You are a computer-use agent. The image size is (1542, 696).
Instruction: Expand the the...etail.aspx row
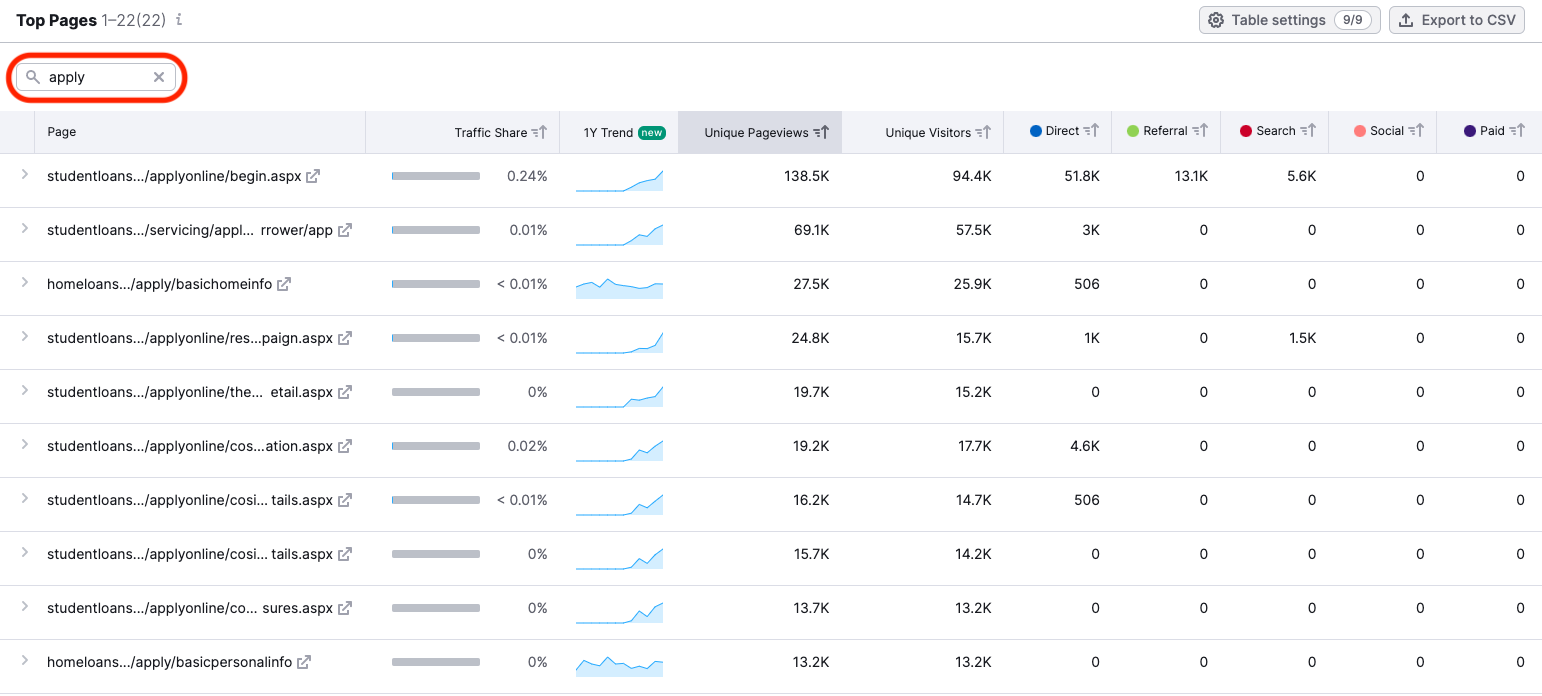tap(24, 391)
